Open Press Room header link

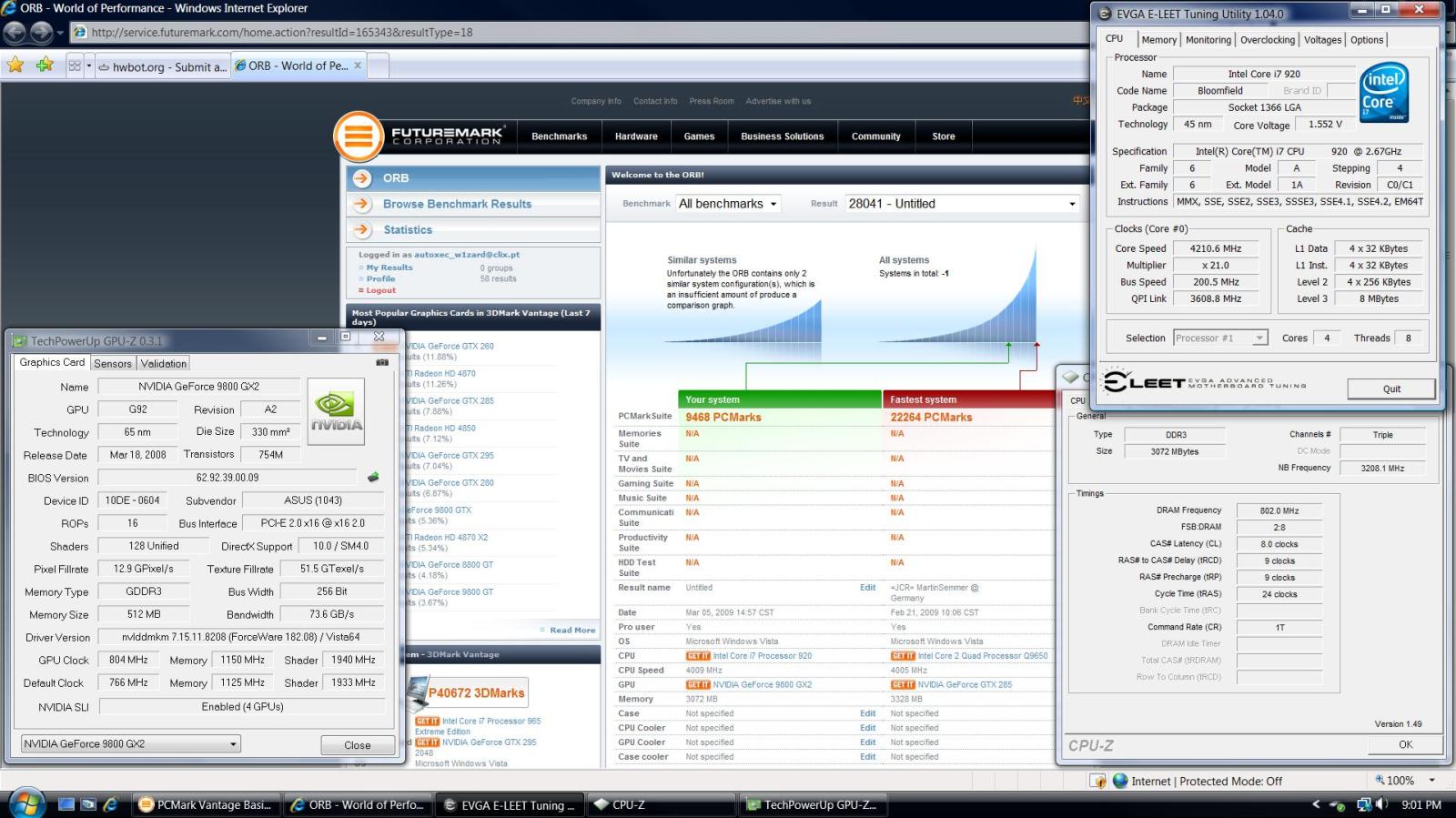712,101
